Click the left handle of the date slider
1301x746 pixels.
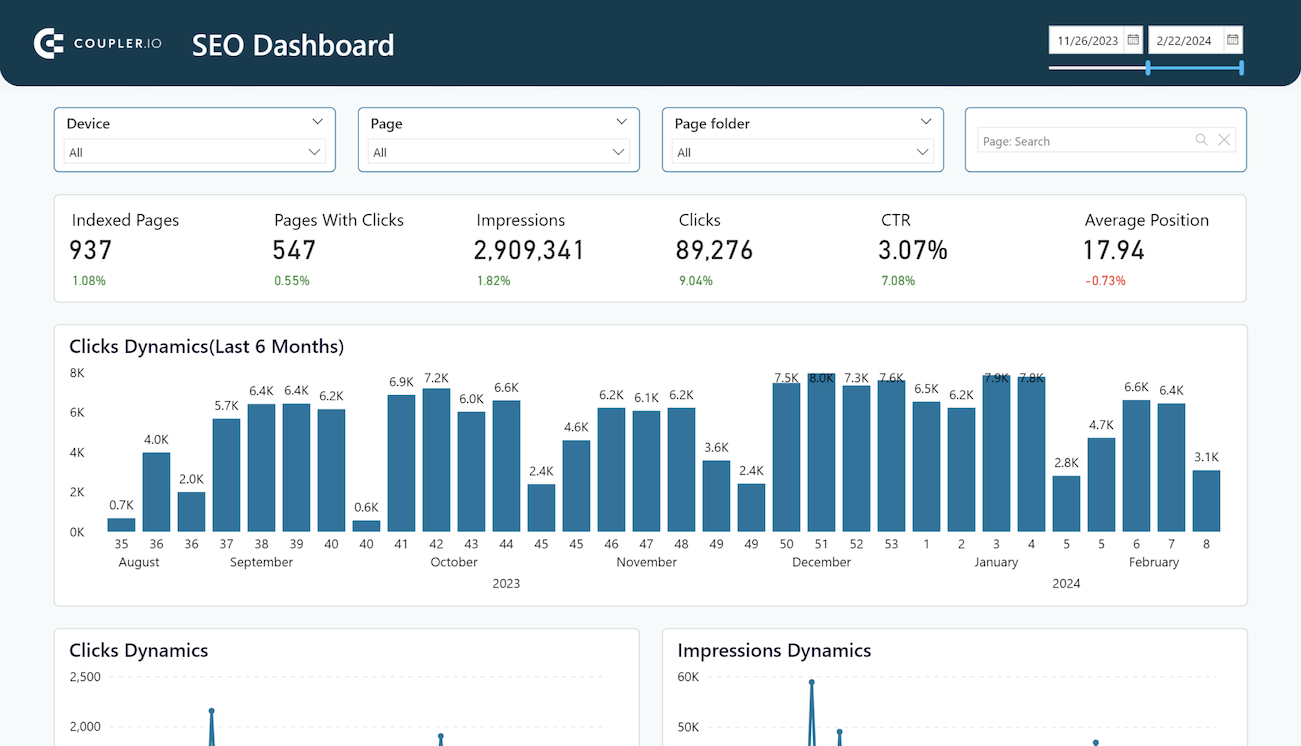click(x=1145, y=69)
